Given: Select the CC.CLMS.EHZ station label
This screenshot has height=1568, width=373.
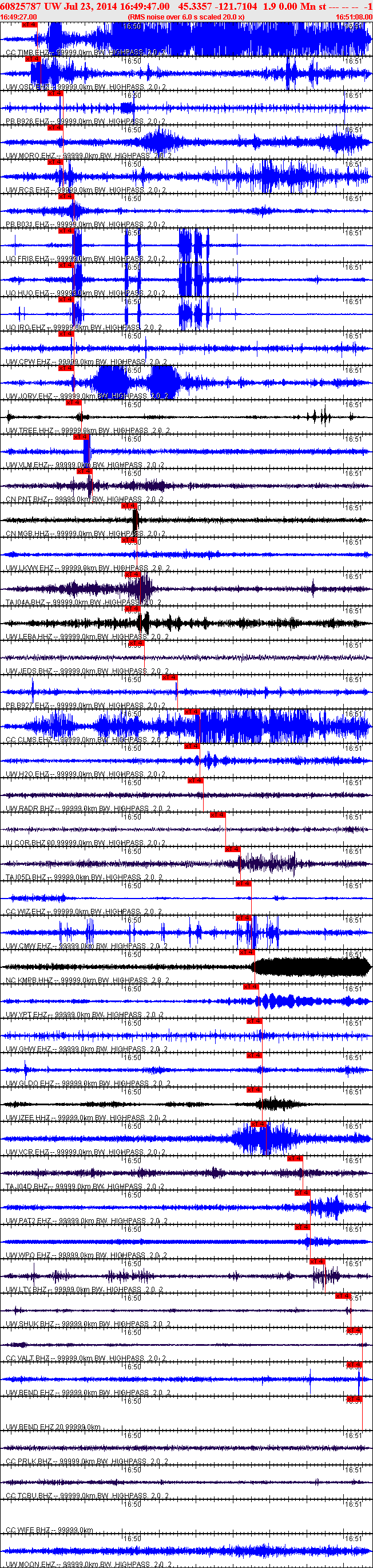Looking at the screenshot, I should (x=86, y=739).
